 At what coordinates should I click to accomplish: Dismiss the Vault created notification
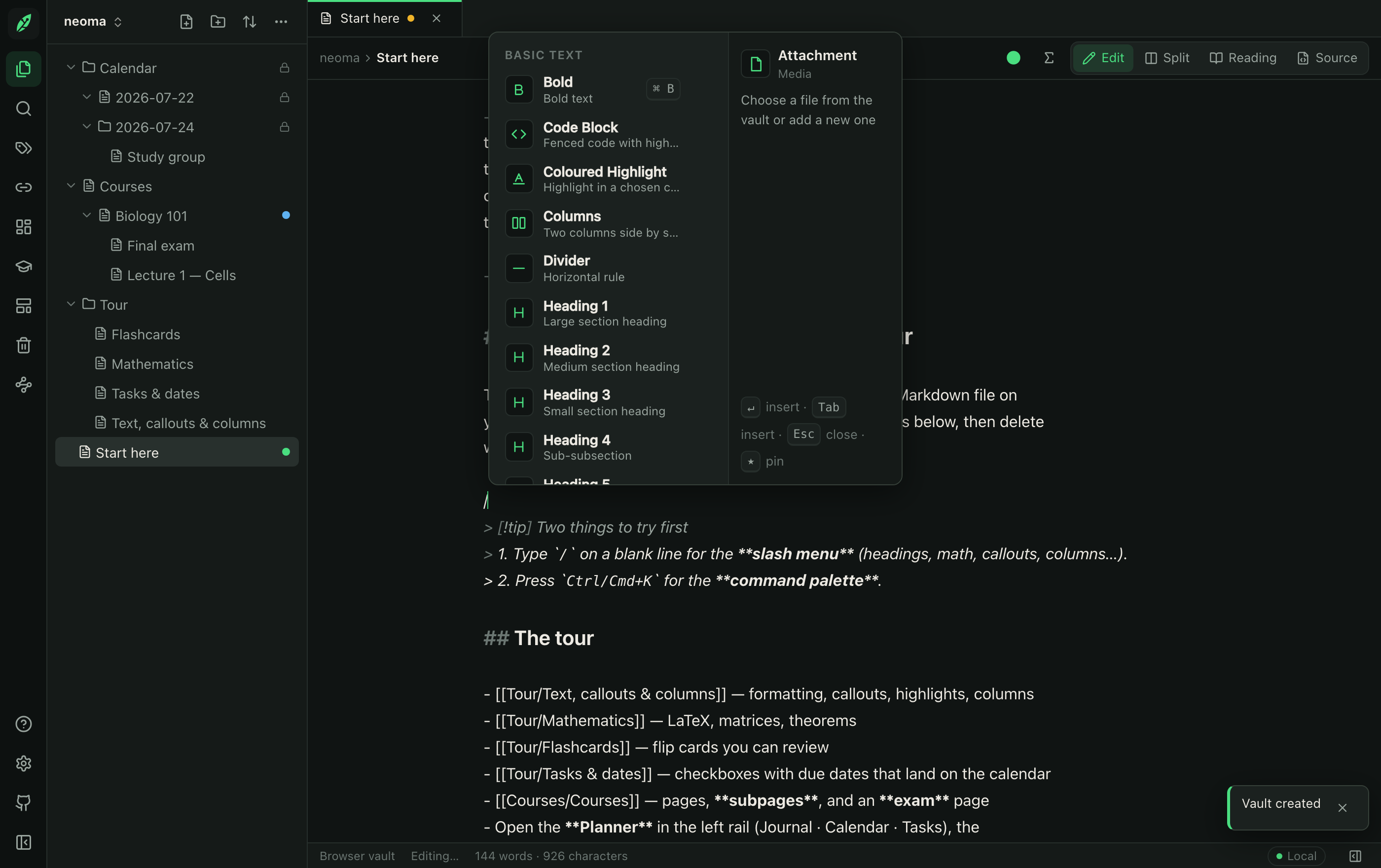[1342, 807]
